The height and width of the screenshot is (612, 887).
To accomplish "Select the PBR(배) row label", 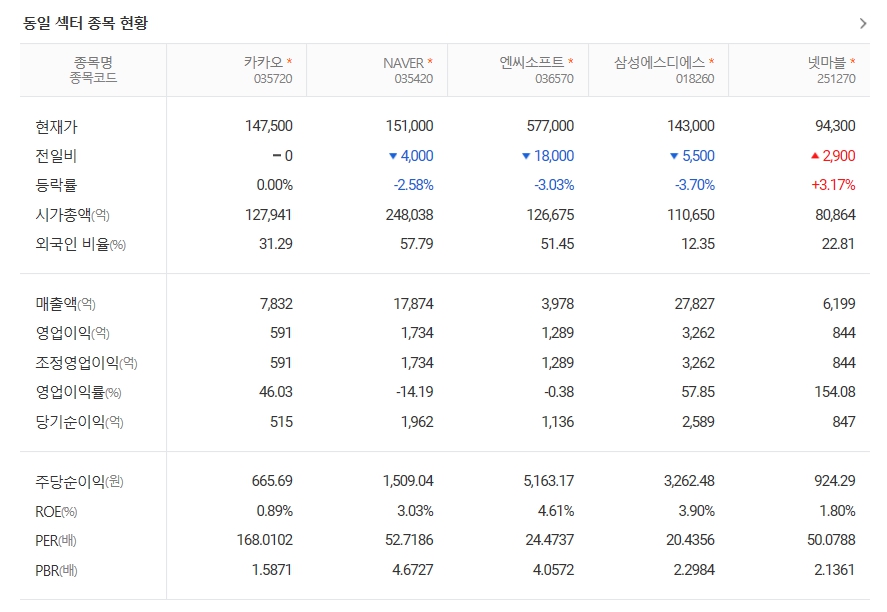I will tap(56, 570).
